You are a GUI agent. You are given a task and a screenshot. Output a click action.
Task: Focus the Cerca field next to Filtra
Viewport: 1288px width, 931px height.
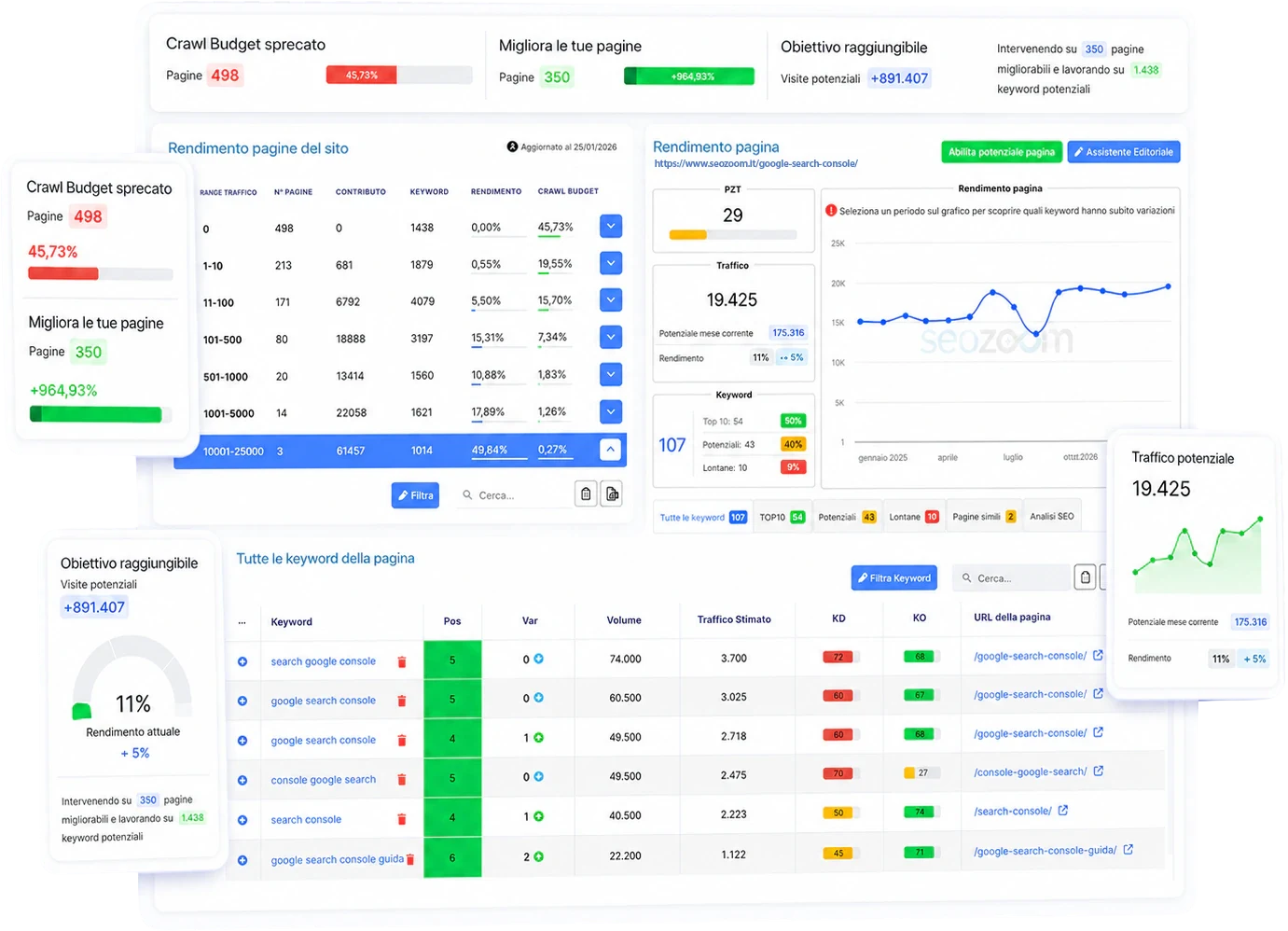[x=515, y=495]
